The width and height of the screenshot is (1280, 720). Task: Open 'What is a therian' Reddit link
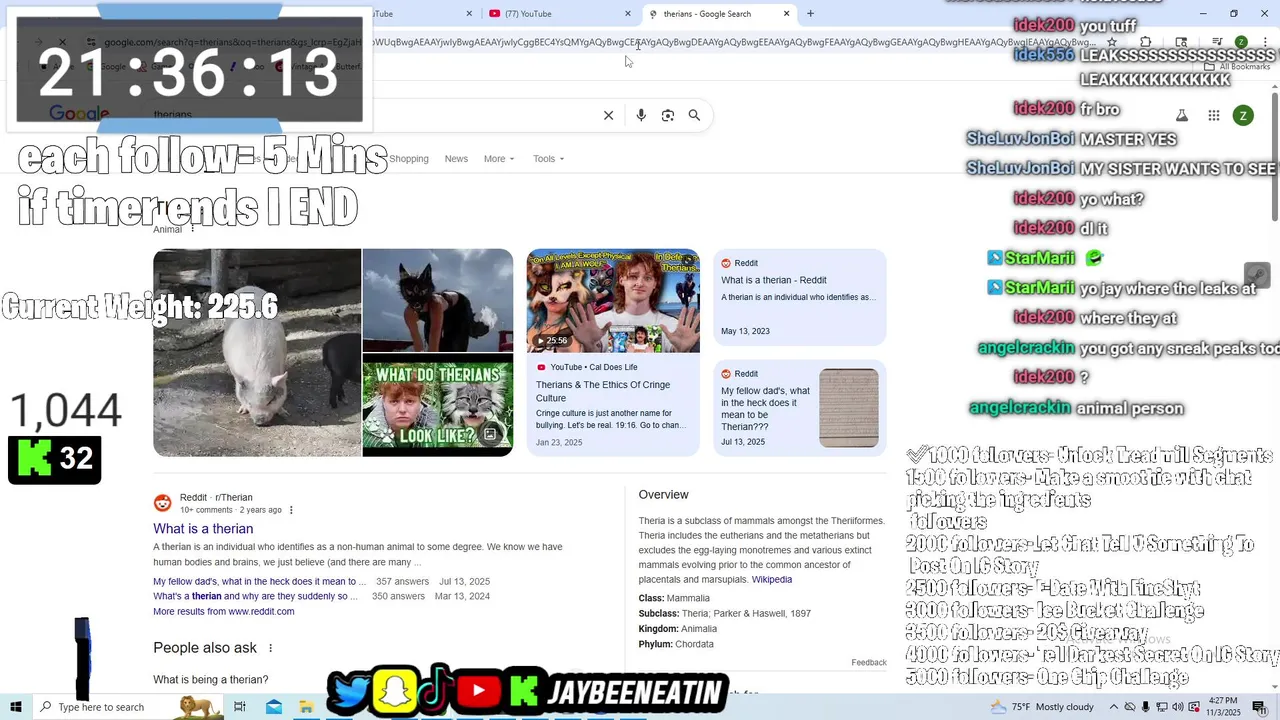tap(203, 529)
